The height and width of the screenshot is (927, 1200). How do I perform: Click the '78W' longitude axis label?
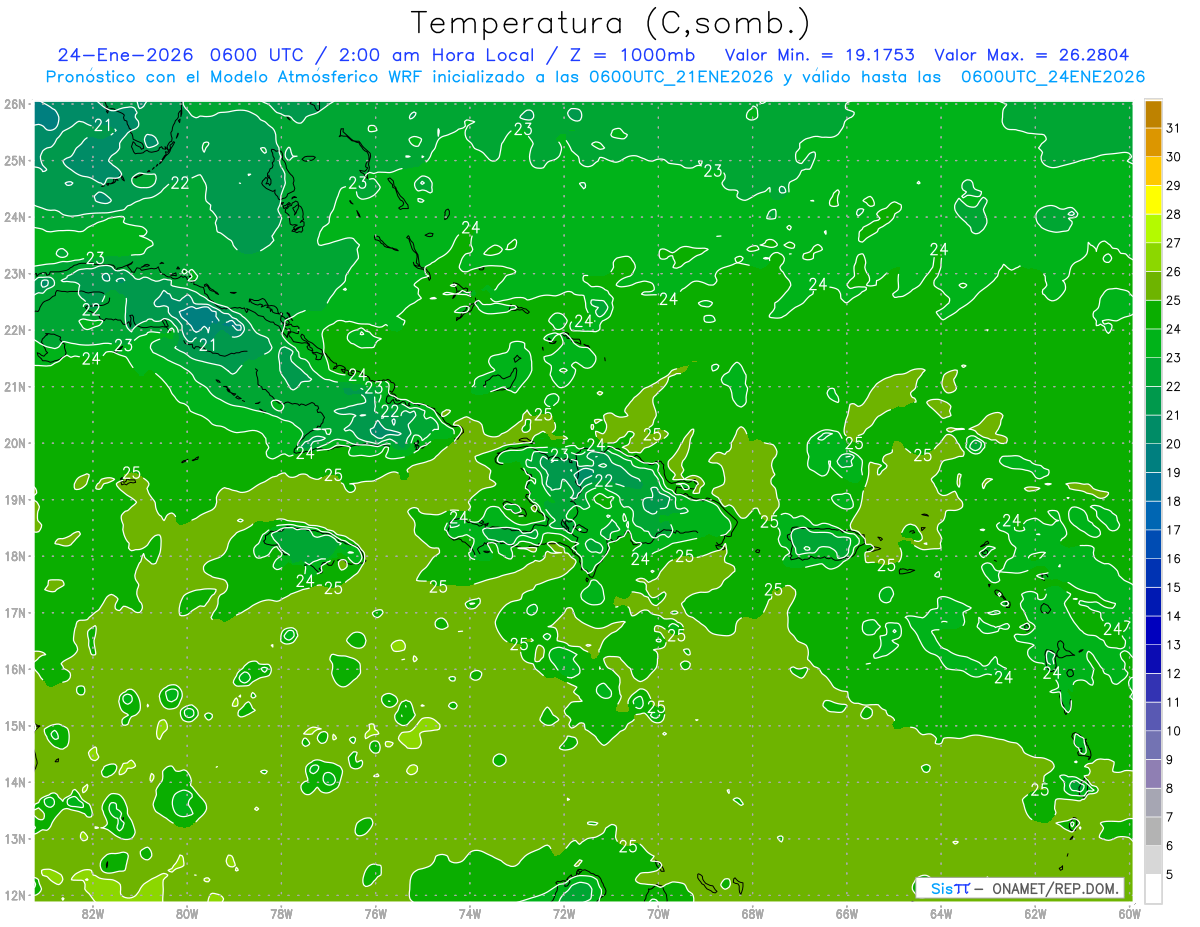[x=281, y=913]
